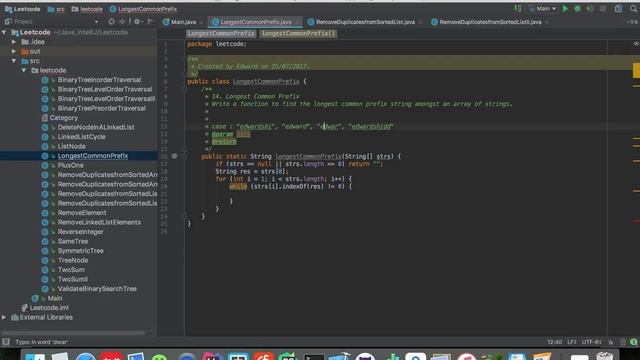
Task: Select BinaryTreePreorderTraversal in project tree
Action: click(x=102, y=108)
